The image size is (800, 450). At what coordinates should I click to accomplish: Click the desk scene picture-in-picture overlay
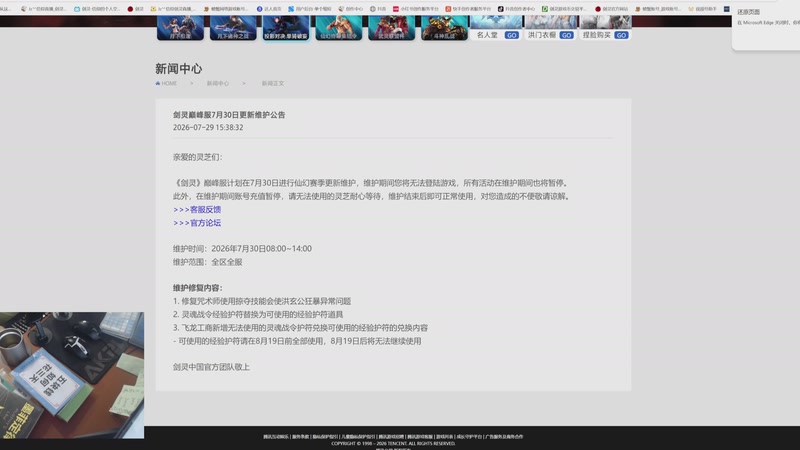coord(72,375)
